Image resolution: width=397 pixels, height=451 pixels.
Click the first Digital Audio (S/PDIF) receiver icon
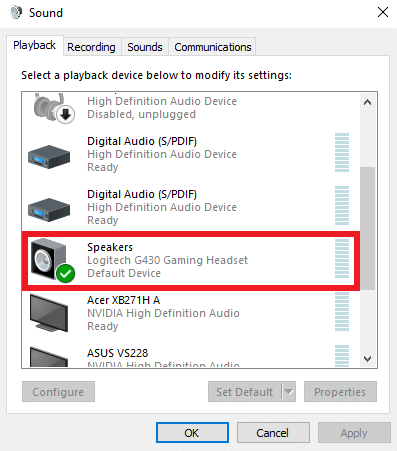(49, 157)
